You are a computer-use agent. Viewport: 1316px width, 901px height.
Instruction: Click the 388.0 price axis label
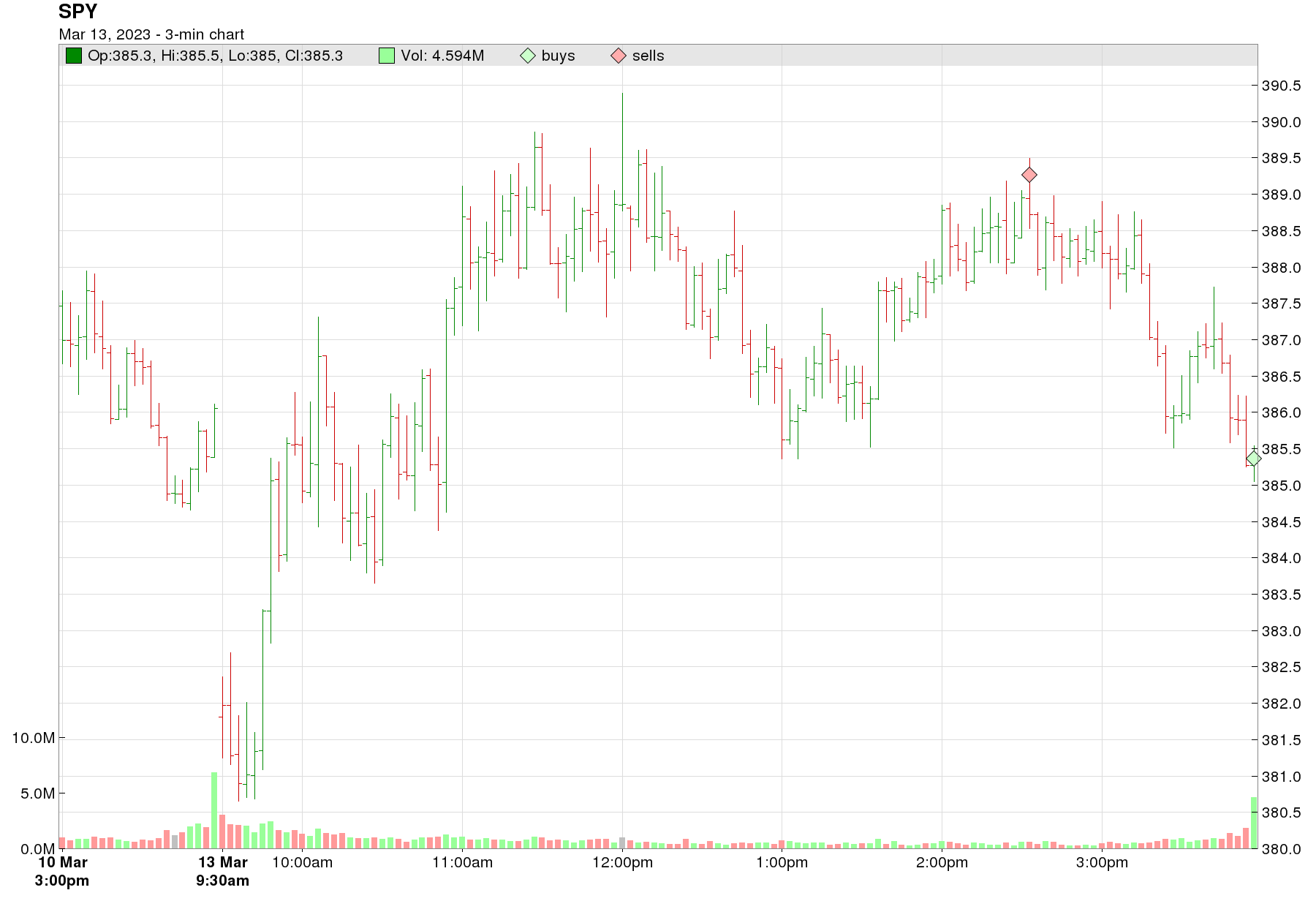click(1282, 268)
